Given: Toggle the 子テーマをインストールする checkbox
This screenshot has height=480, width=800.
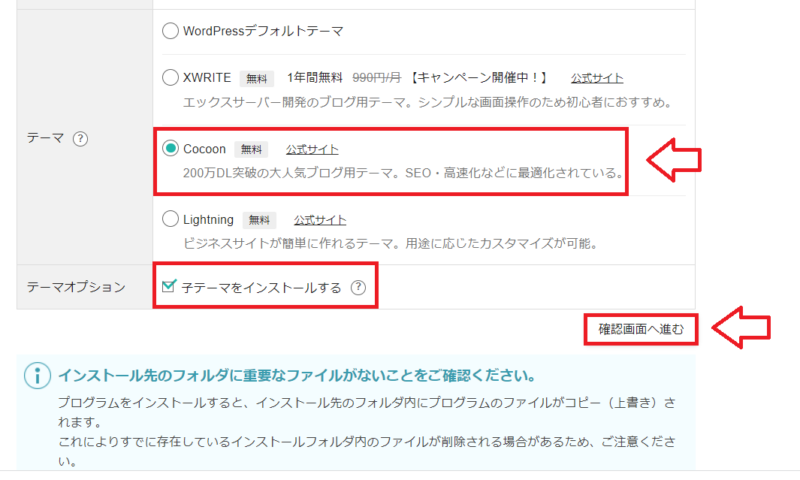Looking at the screenshot, I should (169, 286).
